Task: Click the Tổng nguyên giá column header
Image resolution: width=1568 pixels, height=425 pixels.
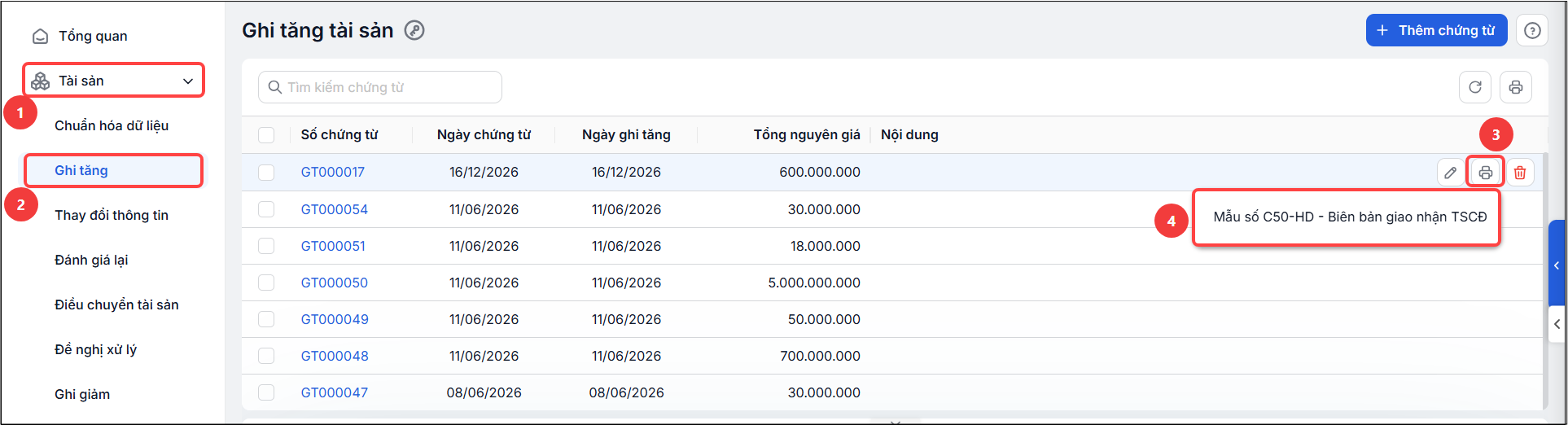Action: coord(807,134)
